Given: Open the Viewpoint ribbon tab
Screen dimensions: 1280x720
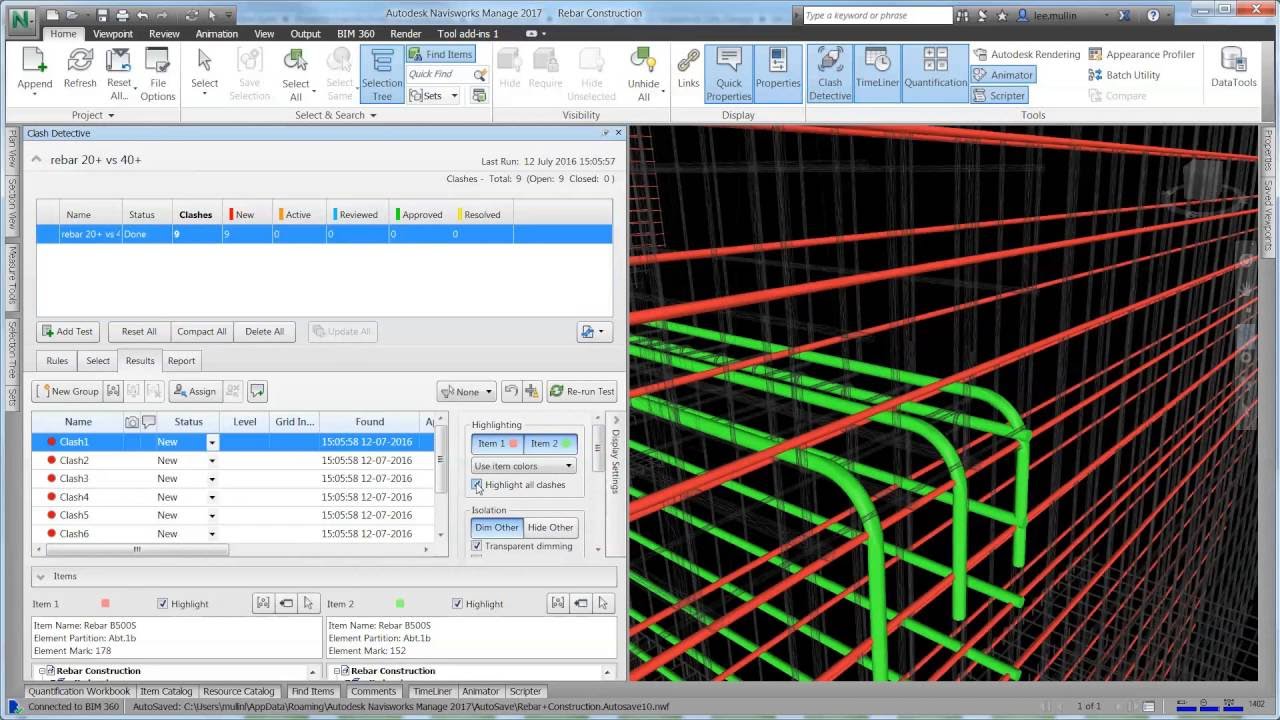Looking at the screenshot, I should pyautogui.click(x=113, y=34).
